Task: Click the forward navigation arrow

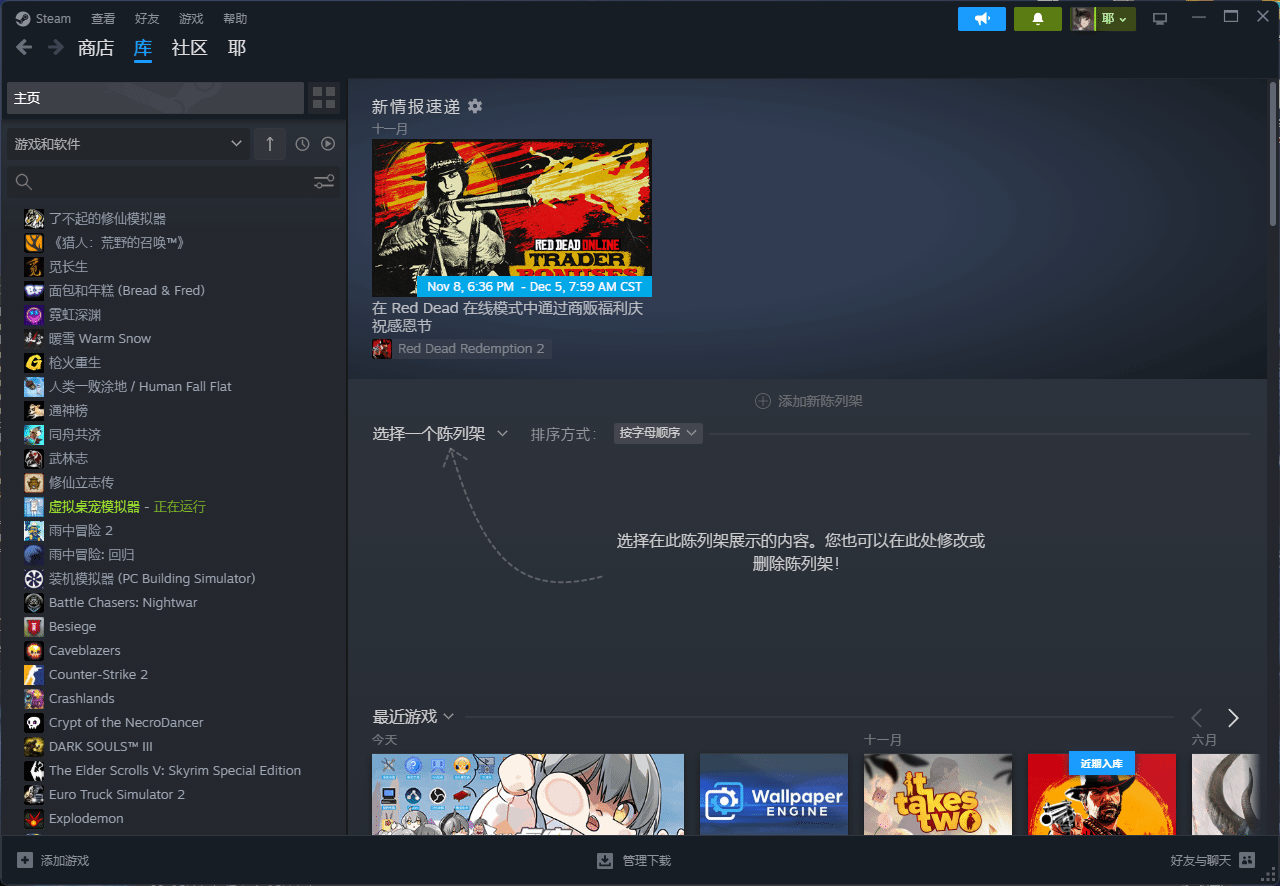Action: [56, 47]
